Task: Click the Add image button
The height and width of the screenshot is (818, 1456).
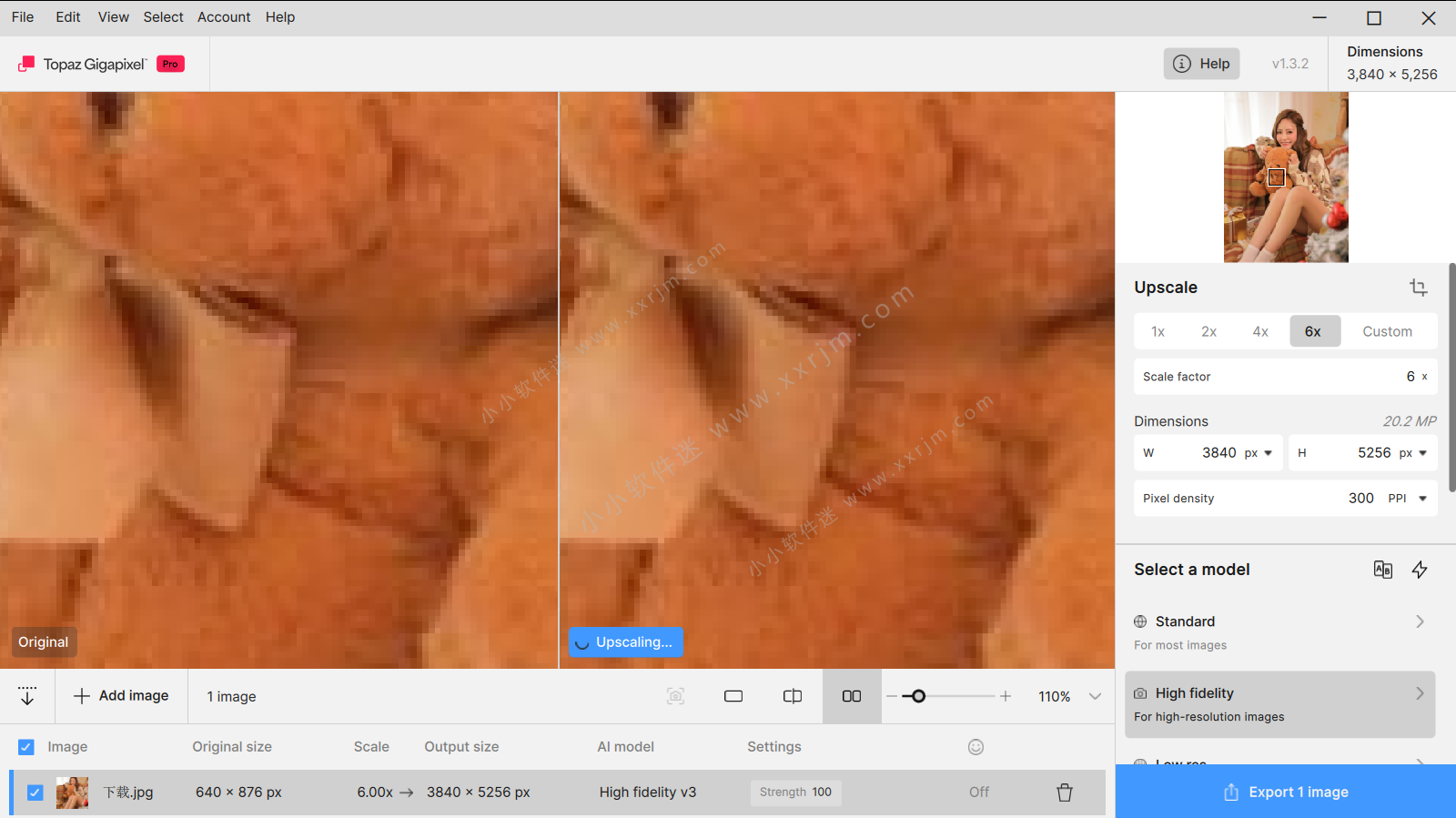Action: pyautogui.click(x=121, y=696)
